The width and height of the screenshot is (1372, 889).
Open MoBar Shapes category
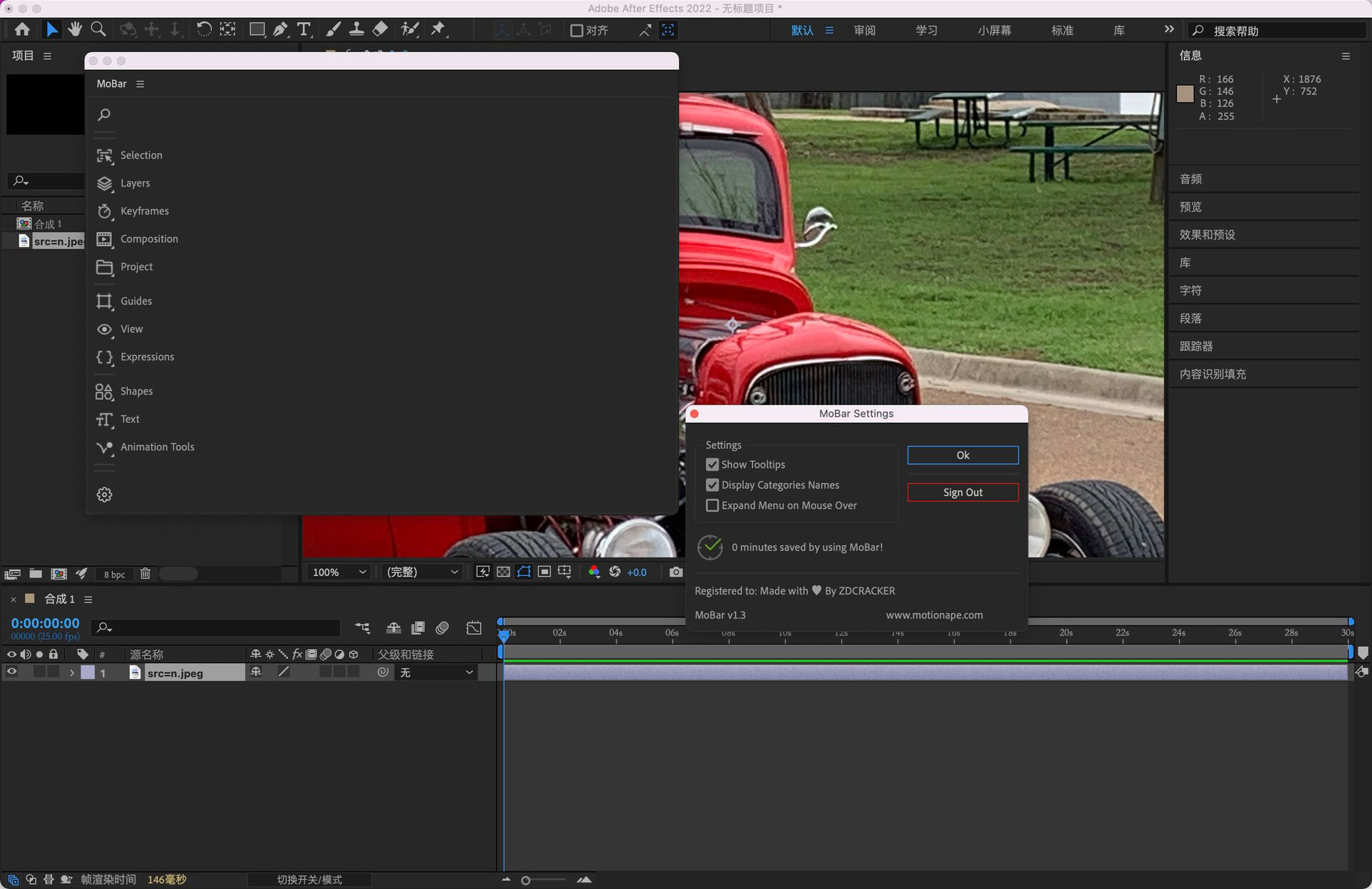coord(136,391)
